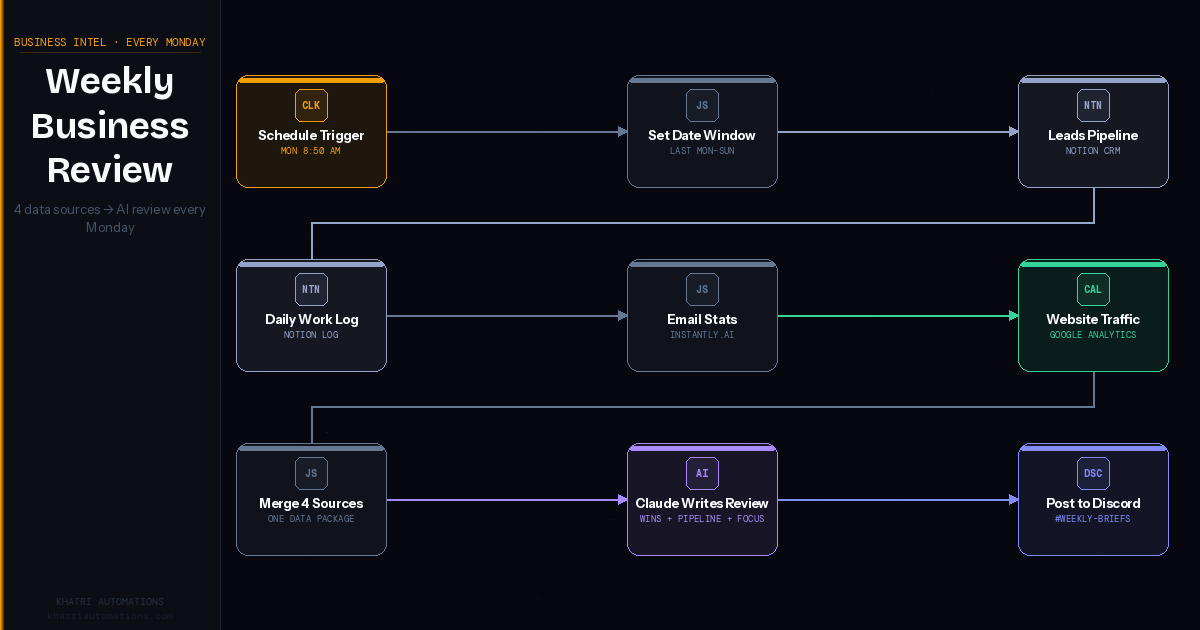This screenshot has height=630, width=1200.
Task: Open the Website Traffic node label
Action: tap(1093, 319)
